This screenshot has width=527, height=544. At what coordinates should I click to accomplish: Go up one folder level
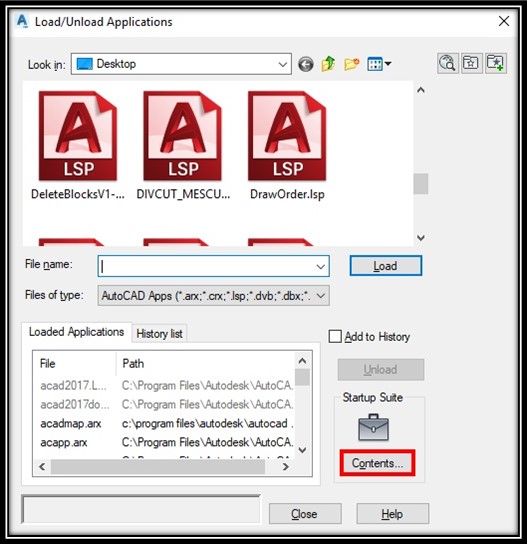328,64
